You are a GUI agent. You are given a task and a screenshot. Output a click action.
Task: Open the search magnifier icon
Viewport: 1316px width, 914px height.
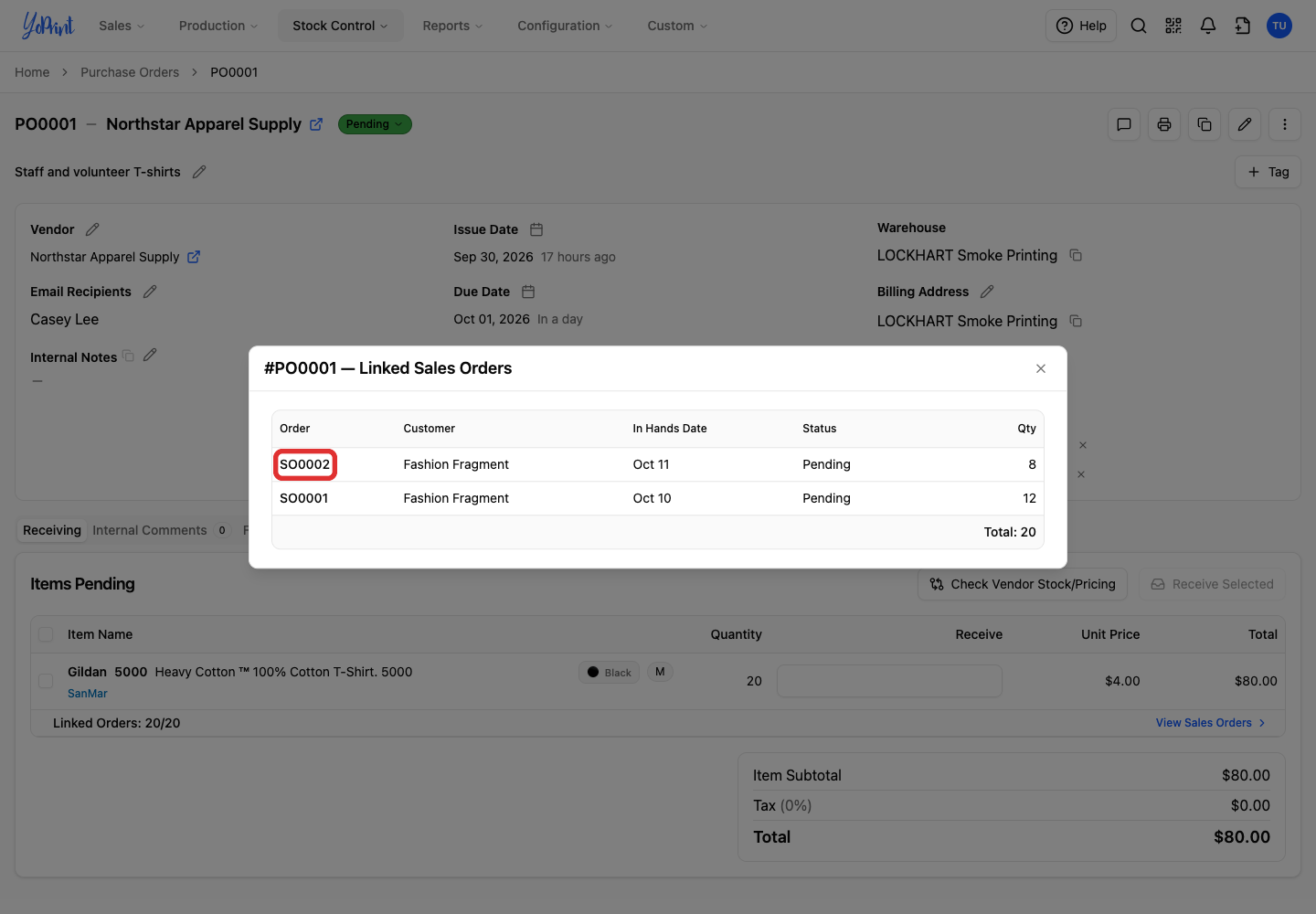[1139, 26]
